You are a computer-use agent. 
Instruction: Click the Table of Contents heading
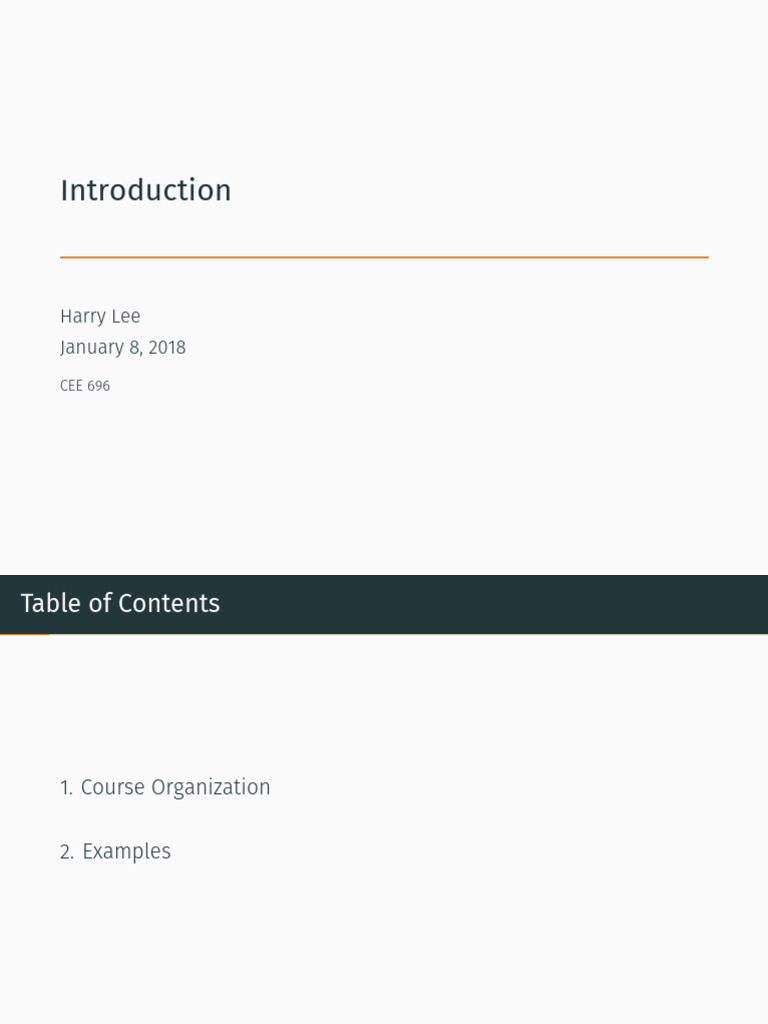120,603
